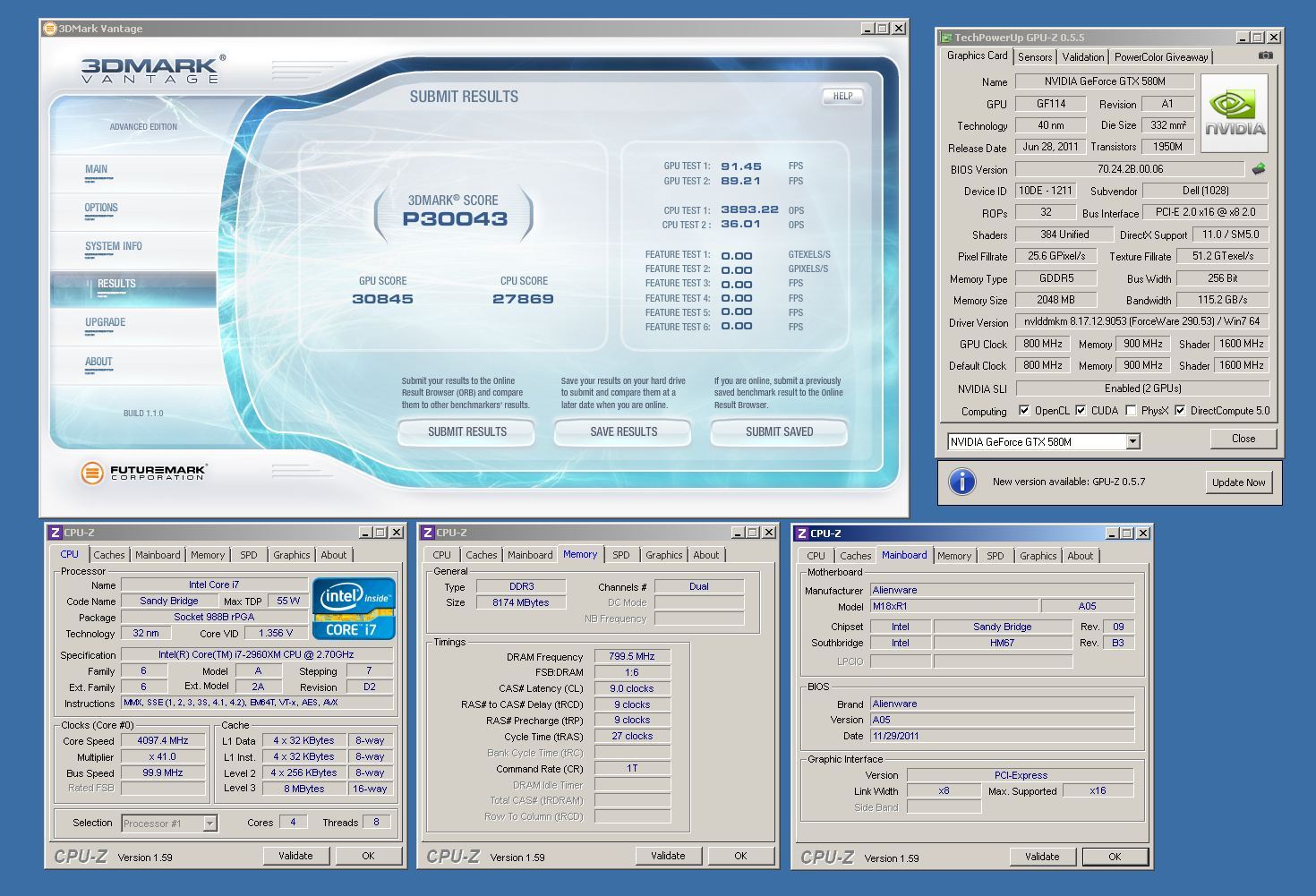Open the PowerColor Giveaway tab
Viewport: 1316px width, 896px height.
1161,57
